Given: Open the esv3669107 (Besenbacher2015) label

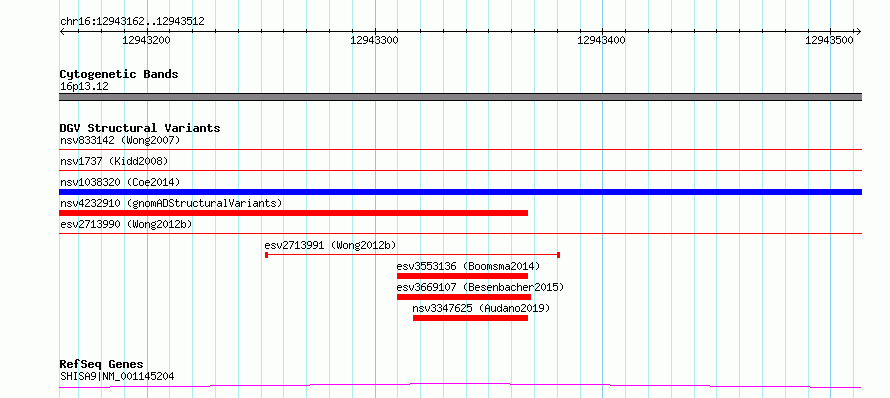Looking at the screenshot, I should tap(480, 287).
